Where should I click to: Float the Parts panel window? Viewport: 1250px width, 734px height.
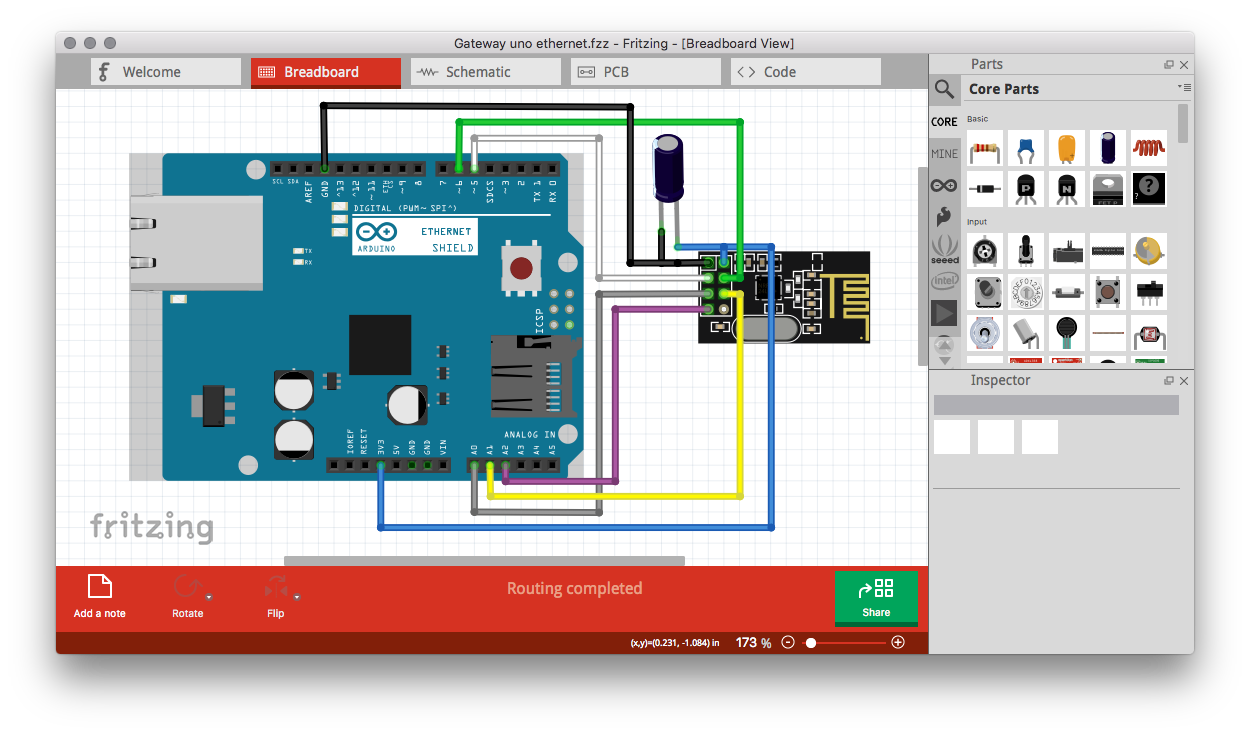tap(1169, 65)
